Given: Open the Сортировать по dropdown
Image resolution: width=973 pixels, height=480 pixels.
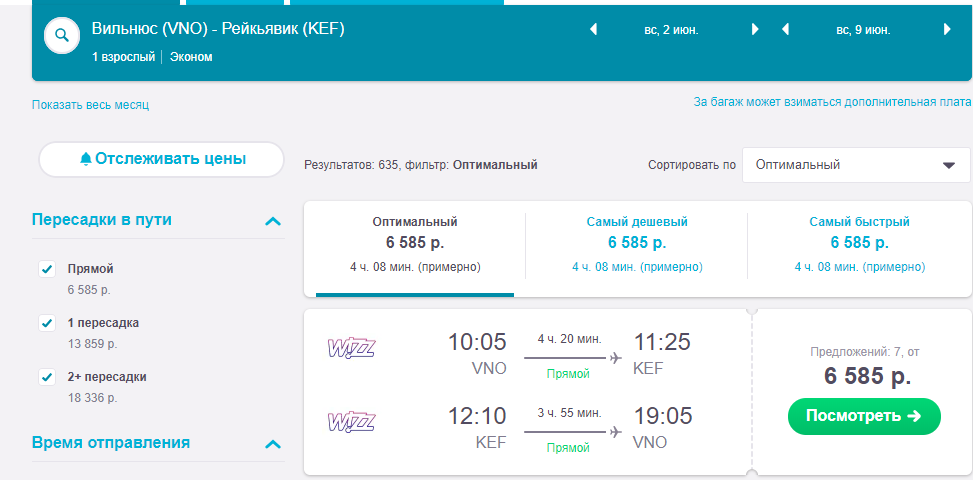Looking at the screenshot, I should click(856, 165).
